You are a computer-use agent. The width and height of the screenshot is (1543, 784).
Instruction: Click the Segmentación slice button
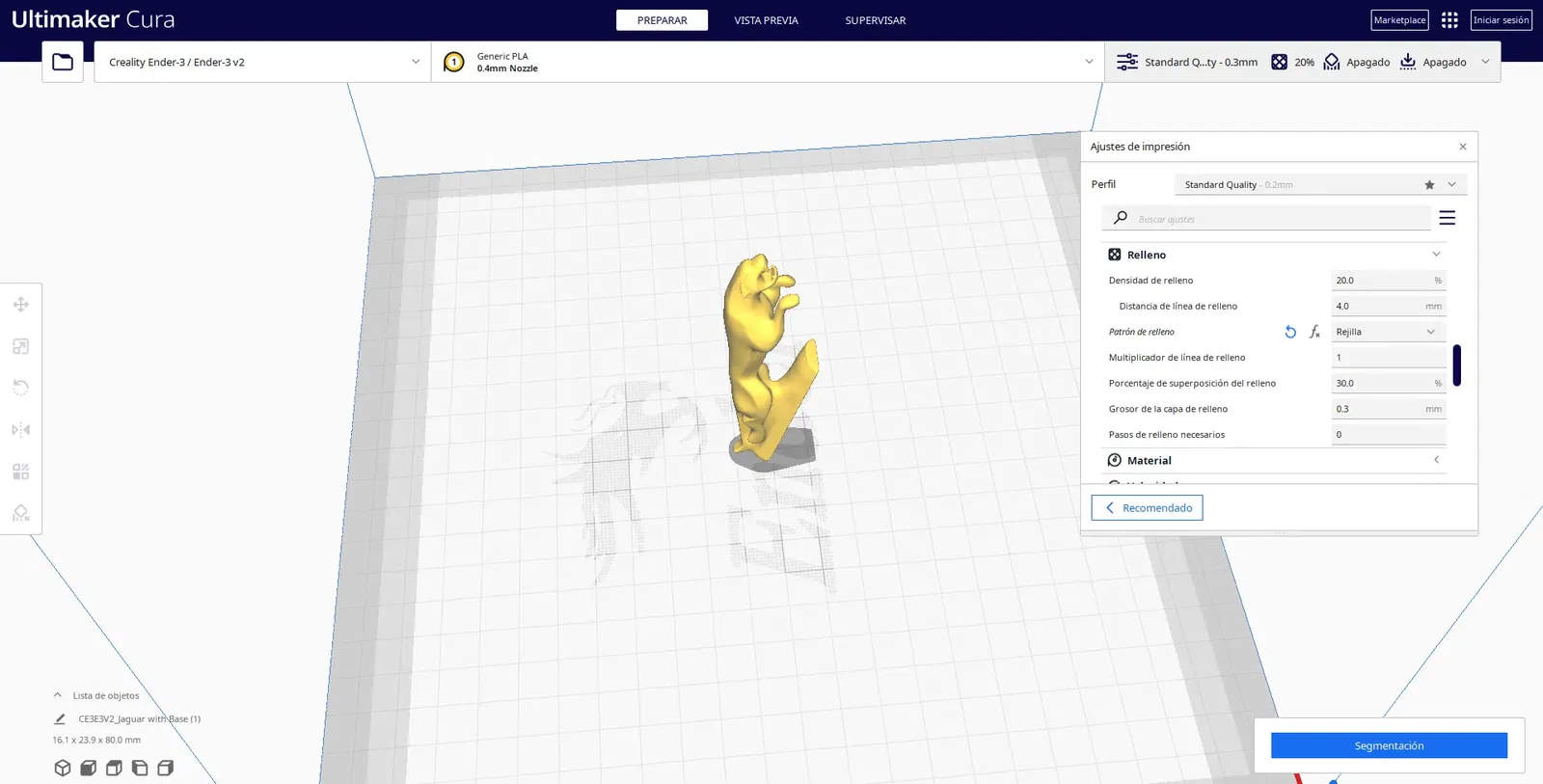coord(1389,745)
